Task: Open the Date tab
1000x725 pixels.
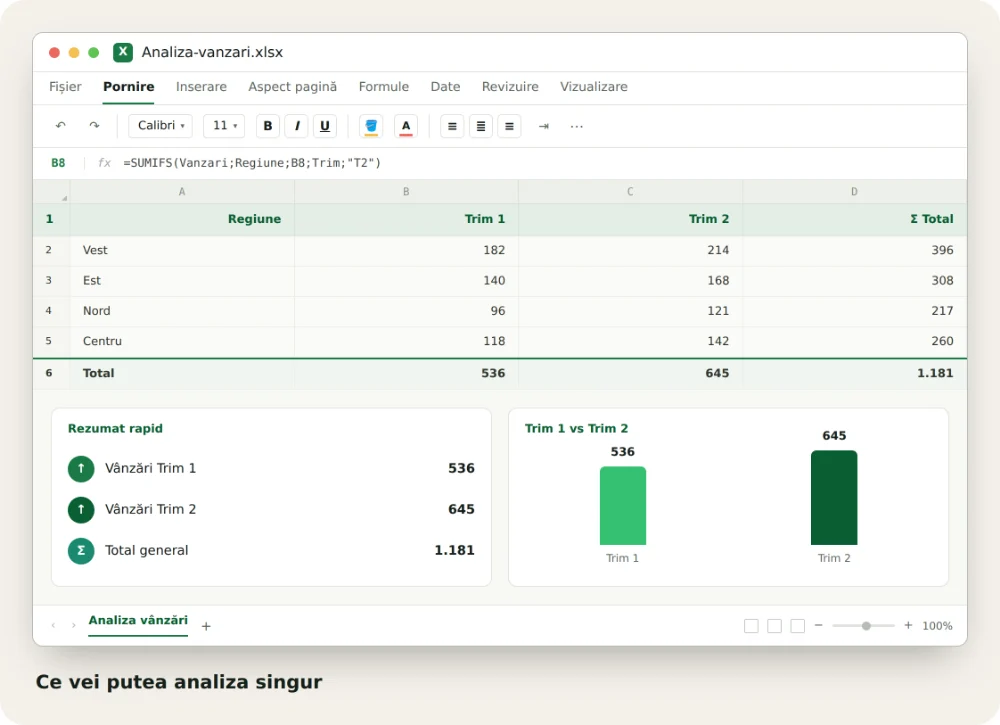Action: tap(445, 87)
